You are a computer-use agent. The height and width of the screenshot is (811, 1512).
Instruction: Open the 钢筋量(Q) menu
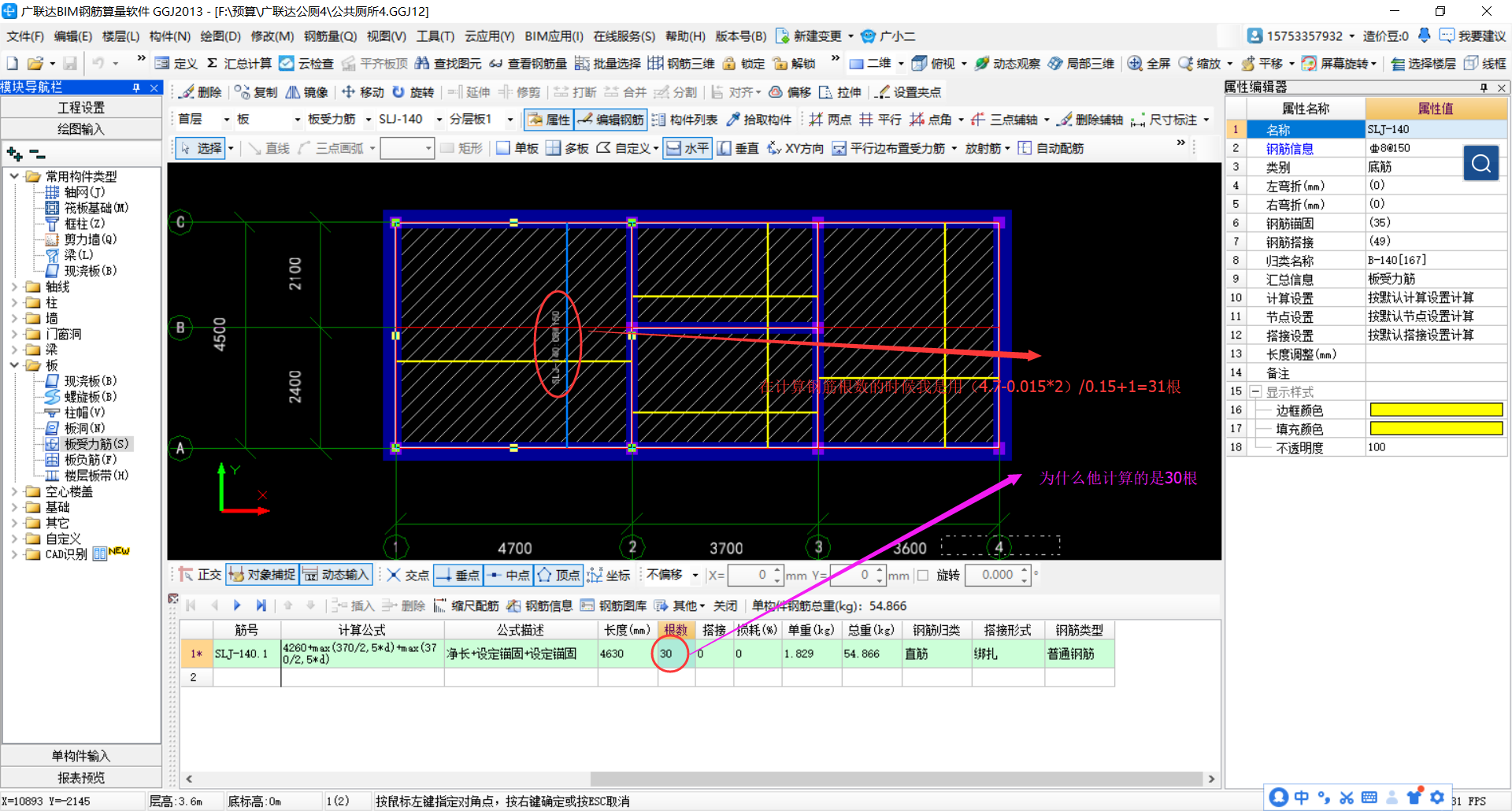pyautogui.click(x=331, y=36)
